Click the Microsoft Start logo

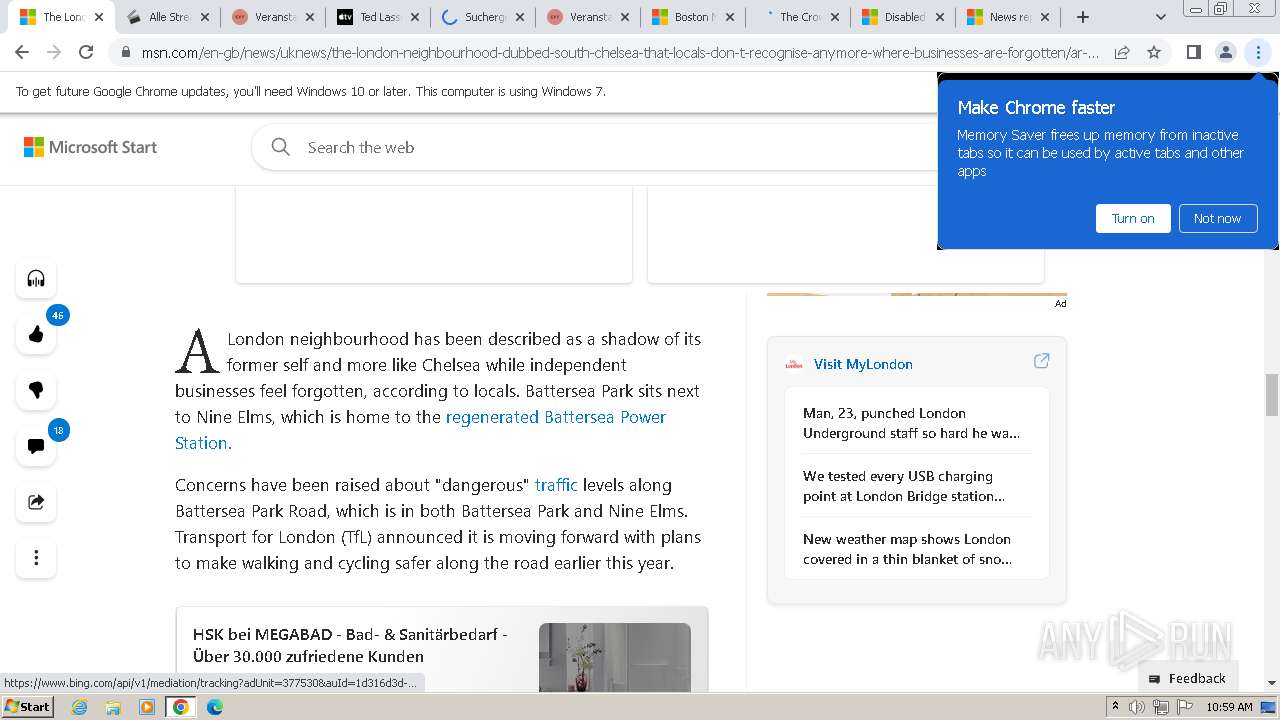coord(91,147)
